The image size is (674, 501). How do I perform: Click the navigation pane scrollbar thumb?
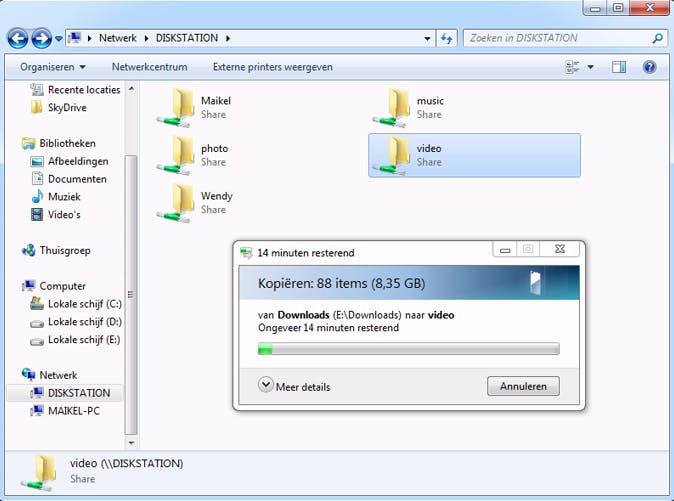tap(131, 295)
